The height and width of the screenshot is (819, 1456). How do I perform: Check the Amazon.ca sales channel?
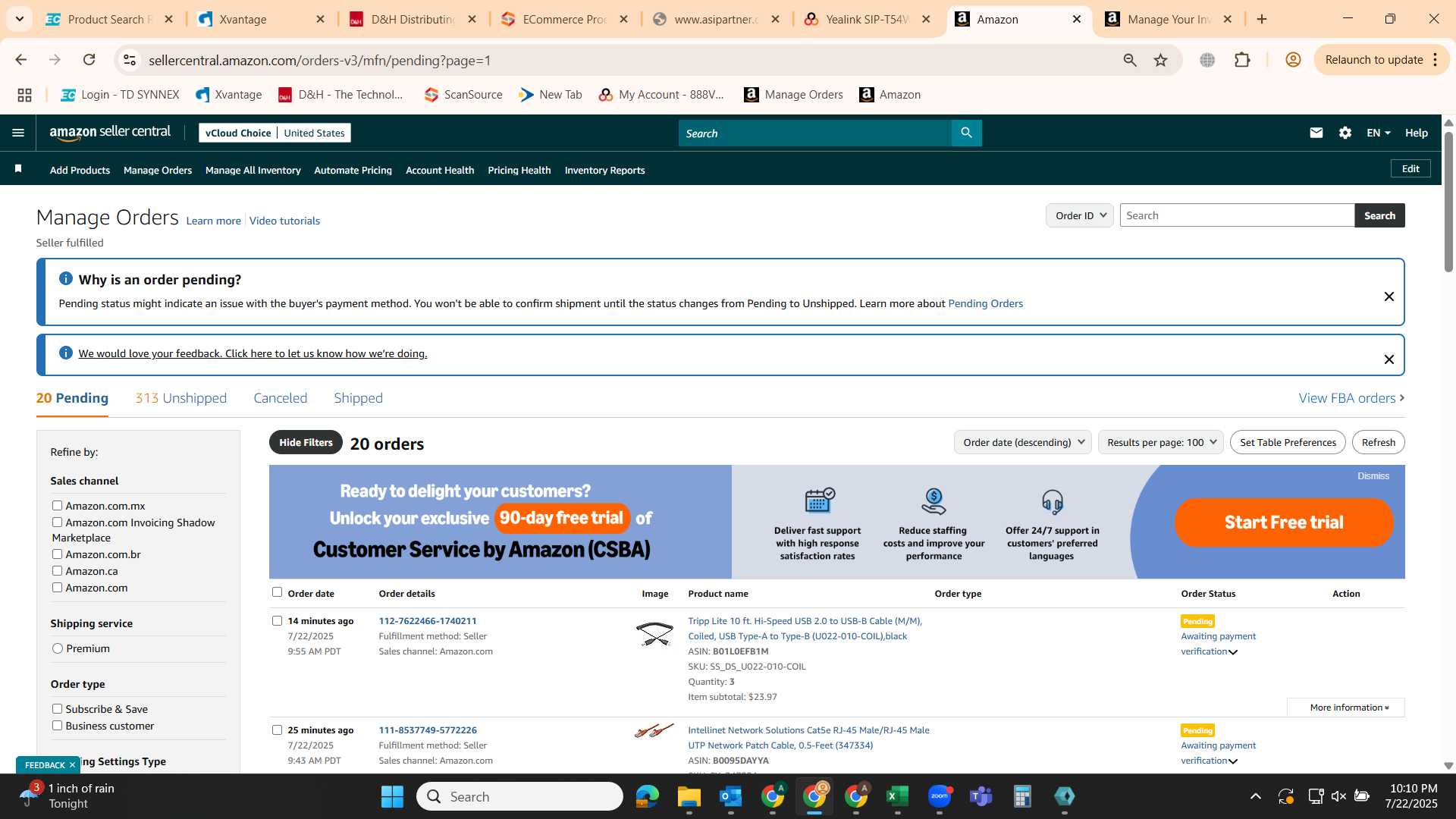(x=57, y=570)
